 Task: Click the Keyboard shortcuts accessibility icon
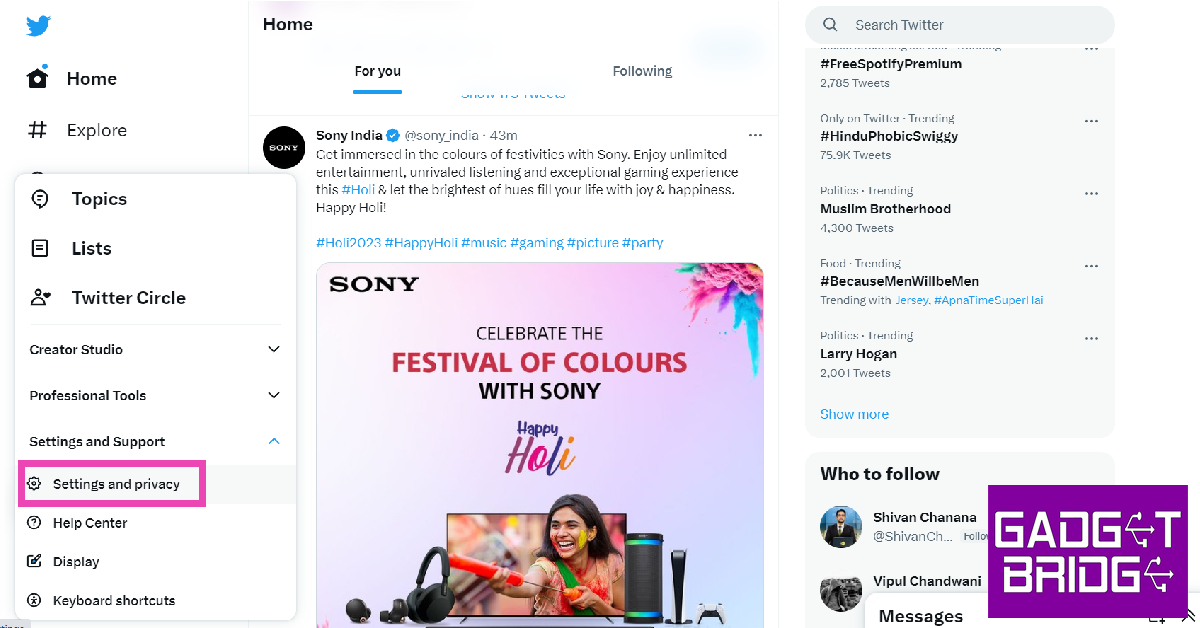click(34, 601)
